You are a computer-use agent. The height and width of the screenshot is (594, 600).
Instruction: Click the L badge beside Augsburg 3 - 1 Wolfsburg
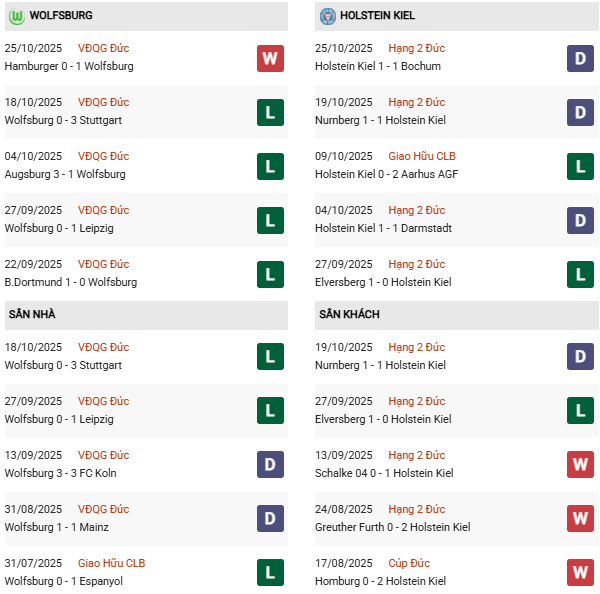coord(270,166)
